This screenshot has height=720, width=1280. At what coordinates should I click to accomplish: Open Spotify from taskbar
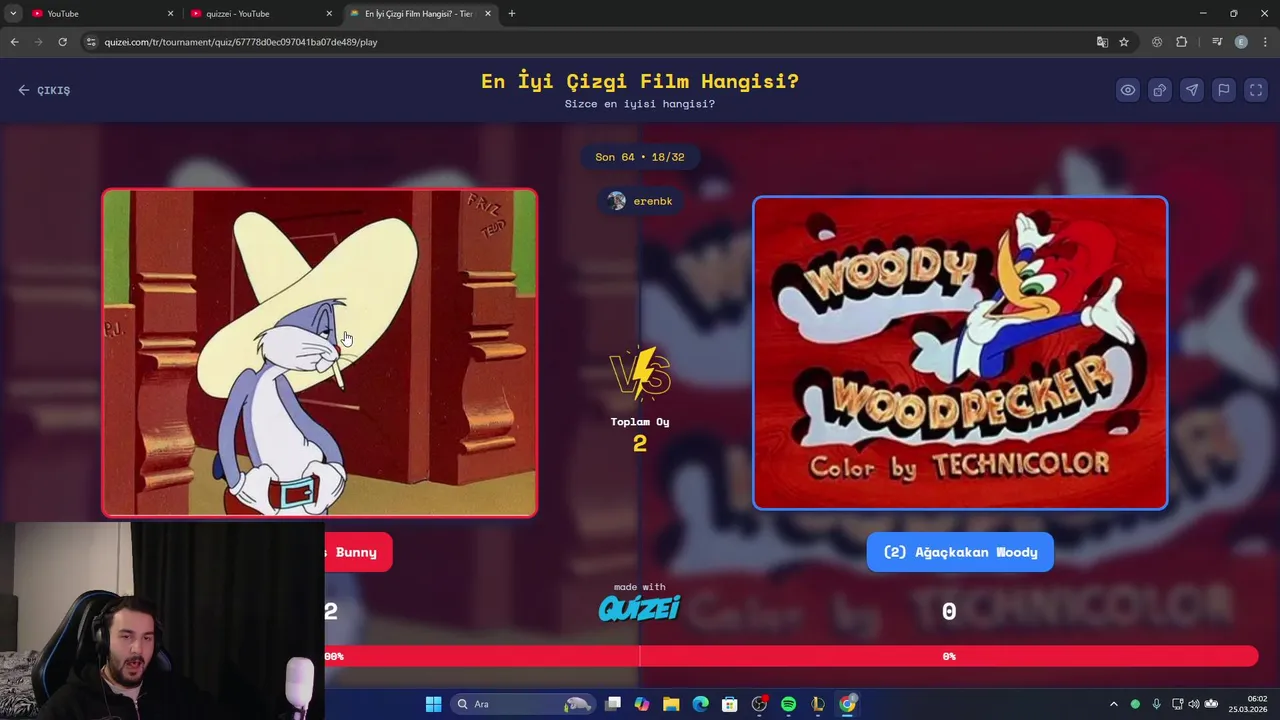(x=788, y=704)
